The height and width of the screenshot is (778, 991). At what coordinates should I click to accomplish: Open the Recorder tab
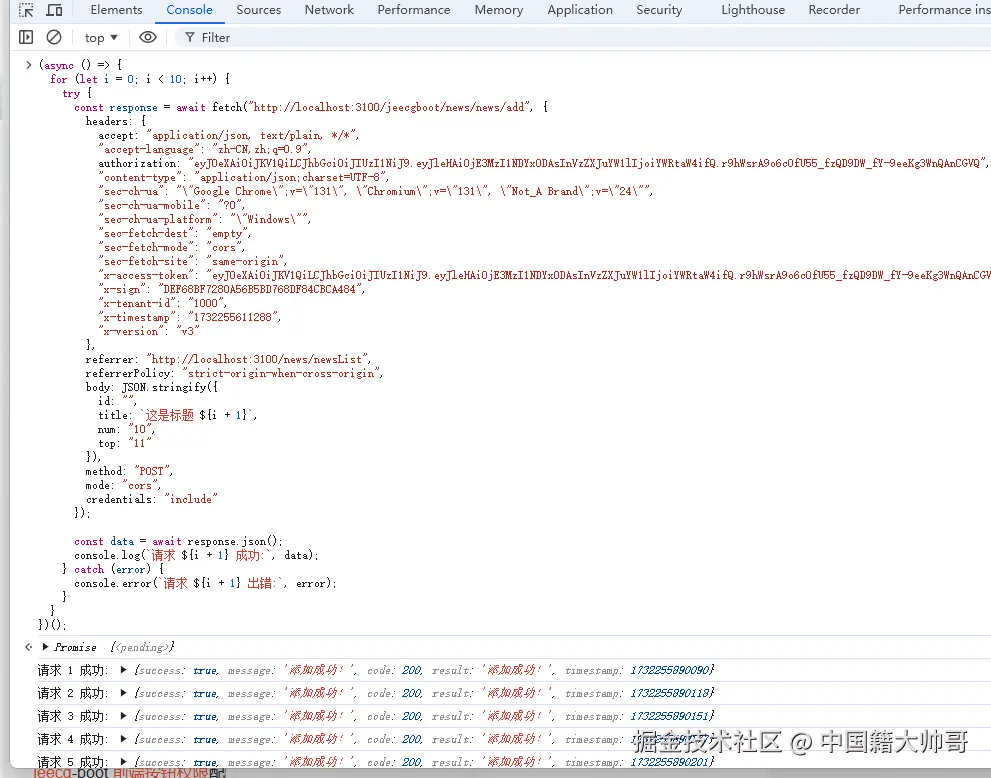tap(834, 10)
